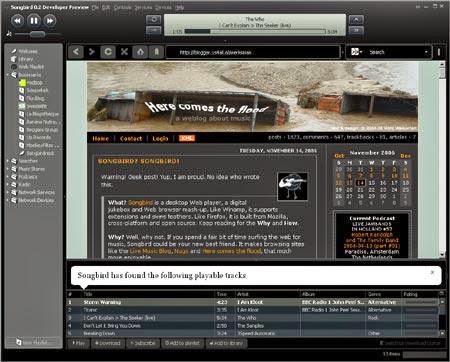Close the playable tracks notification bubble
The height and width of the screenshot is (362, 450).
tap(432, 272)
